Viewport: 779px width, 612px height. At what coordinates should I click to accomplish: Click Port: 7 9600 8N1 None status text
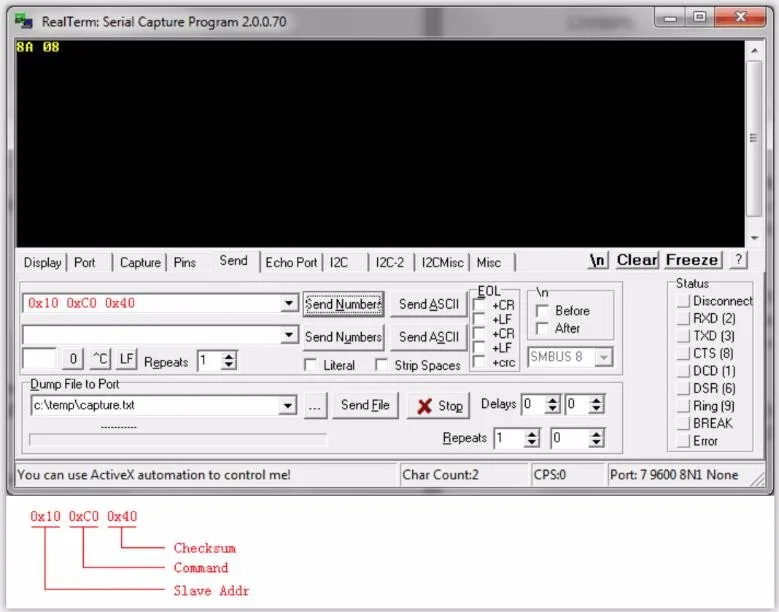(674, 475)
